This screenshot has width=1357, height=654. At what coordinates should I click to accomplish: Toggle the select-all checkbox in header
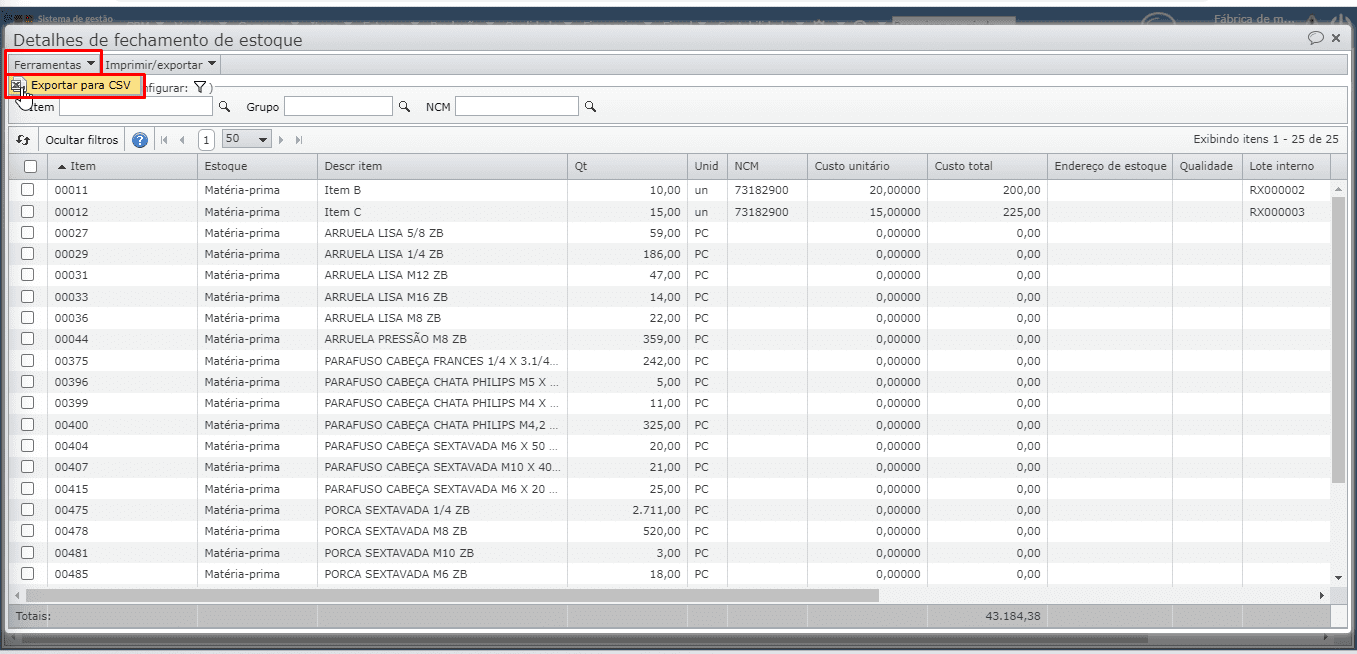pyautogui.click(x=30, y=166)
